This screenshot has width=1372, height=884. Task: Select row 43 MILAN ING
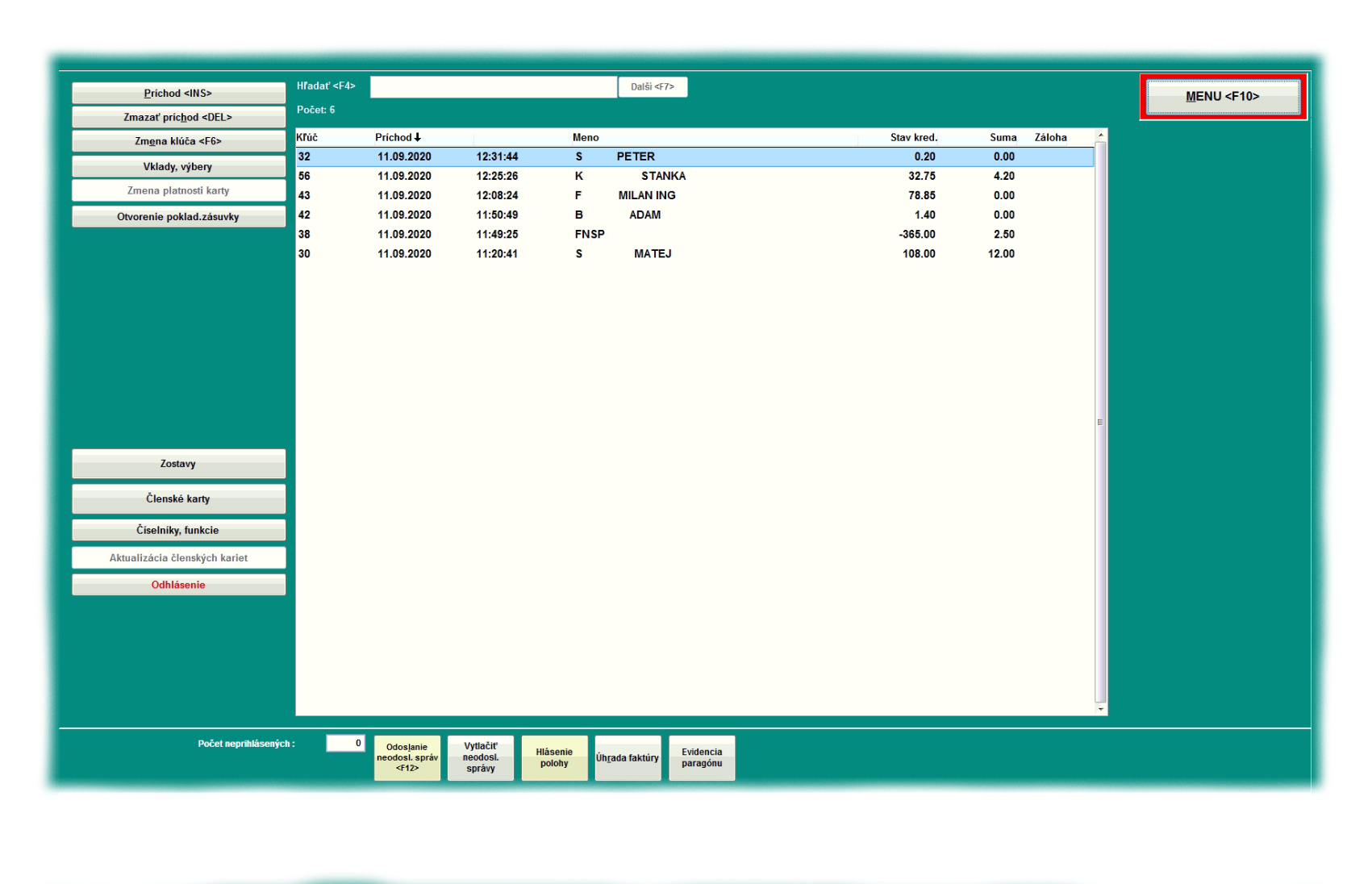point(694,196)
